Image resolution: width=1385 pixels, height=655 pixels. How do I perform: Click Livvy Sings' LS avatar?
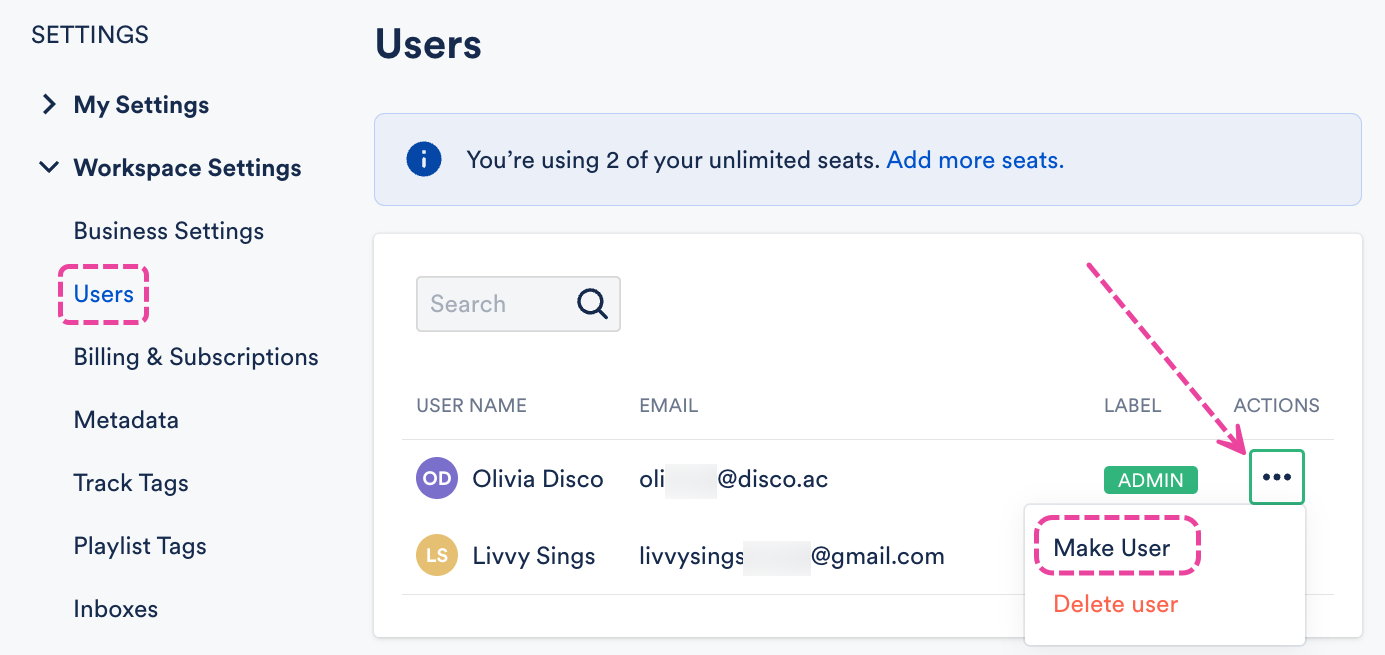pyautogui.click(x=436, y=555)
